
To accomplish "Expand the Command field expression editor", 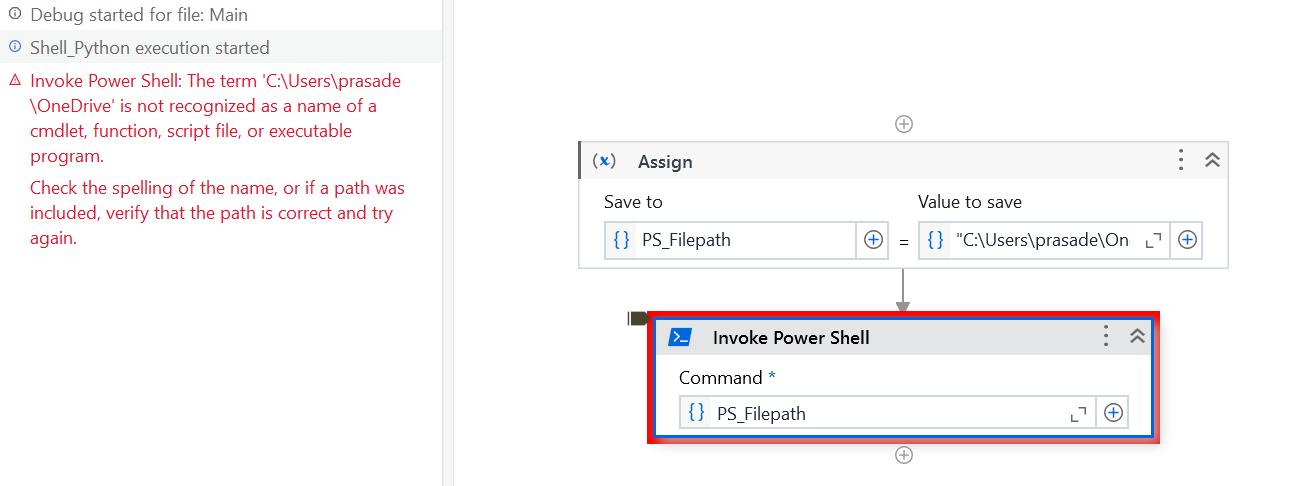I will click(x=1079, y=413).
